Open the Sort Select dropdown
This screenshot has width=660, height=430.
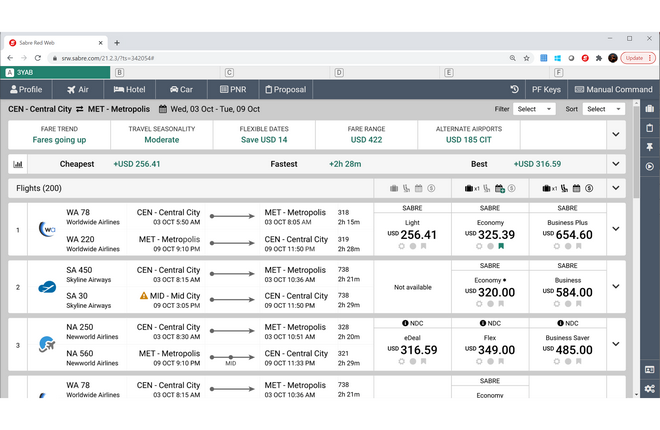pyautogui.click(x=604, y=109)
